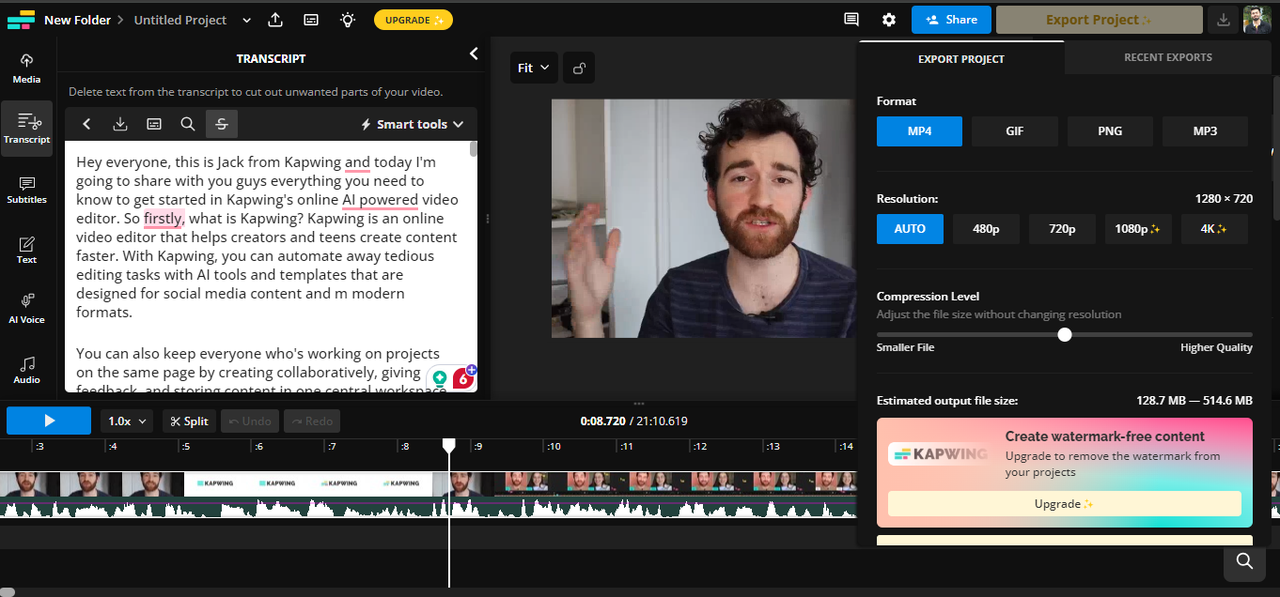Click the Share button
1280x597 pixels.
point(951,20)
